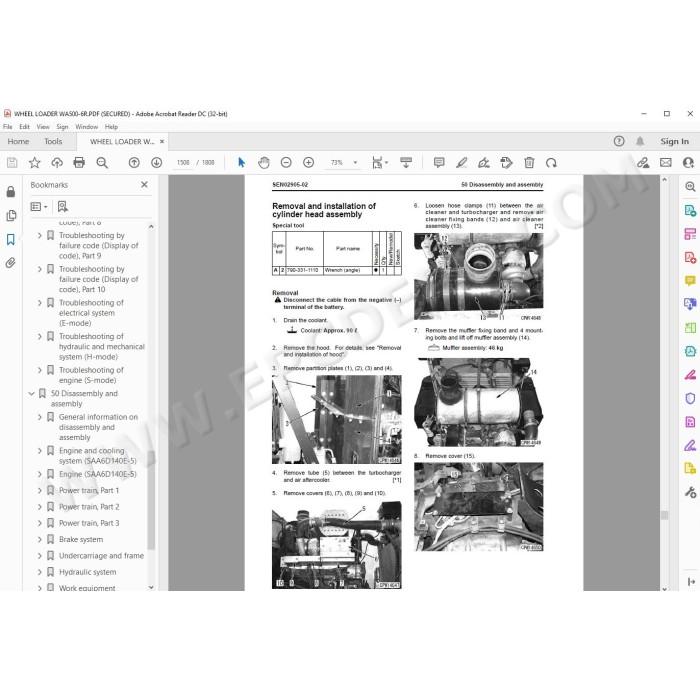700x700 pixels.
Task: Open Undercarriage and frame bookmark
Action: click(101, 556)
